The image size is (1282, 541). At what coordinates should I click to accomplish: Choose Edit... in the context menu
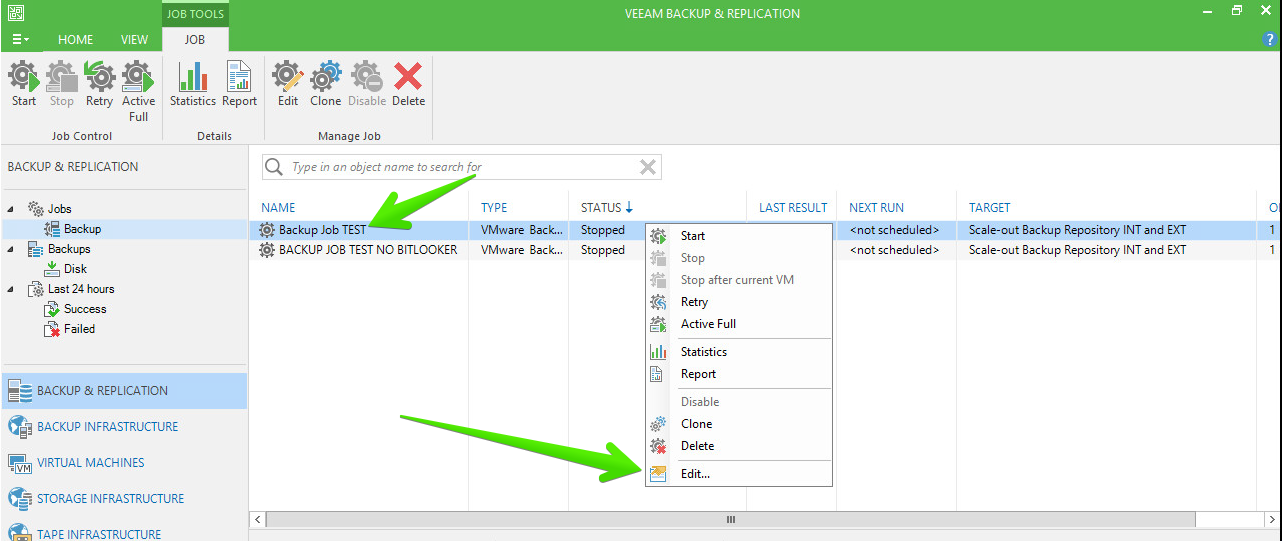[x=738, y=474]
